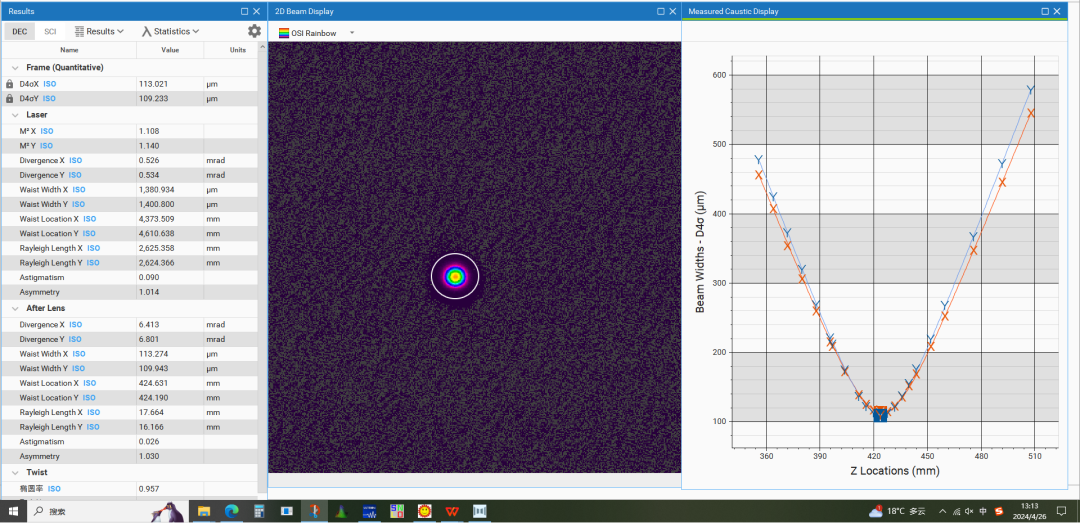
Task: Collapse the Frame (Quantitative) group
Action: [x=14, y=68]
